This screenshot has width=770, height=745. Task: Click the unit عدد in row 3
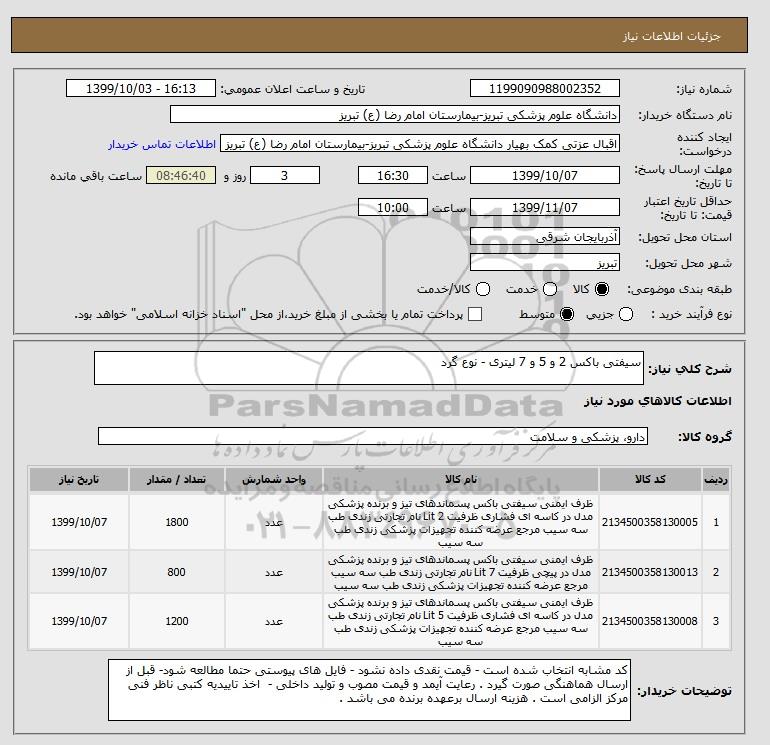click(x=274, y=621)
